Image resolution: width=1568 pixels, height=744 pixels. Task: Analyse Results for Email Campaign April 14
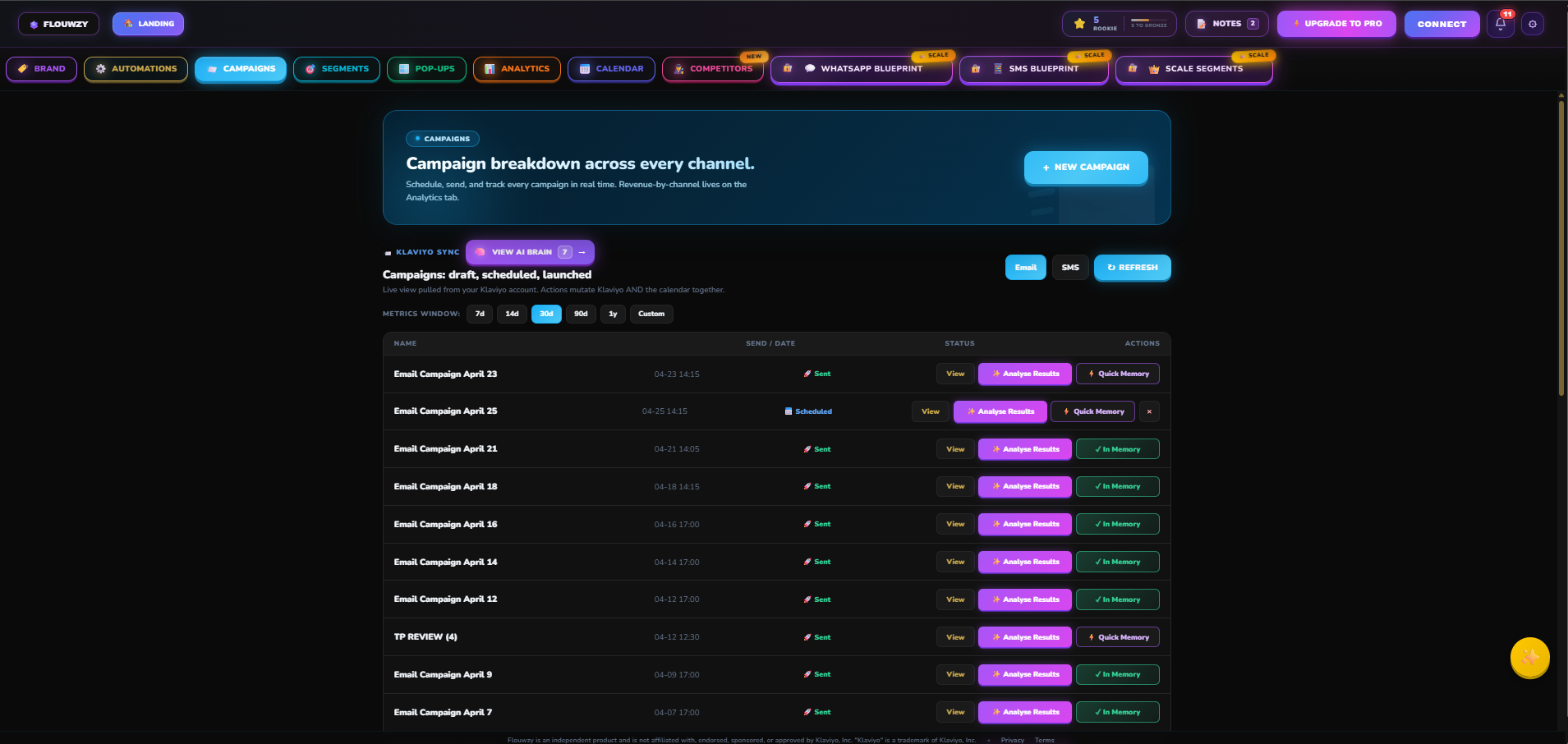pos(1025,562)
